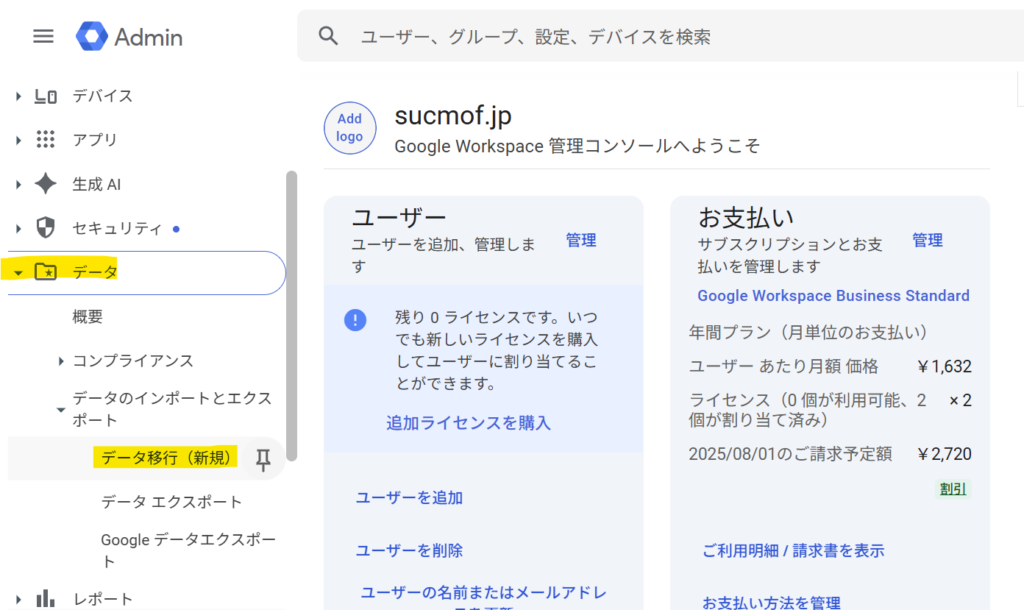
Task: Open the アプリ menu item
Action: (x=95, y=140)
